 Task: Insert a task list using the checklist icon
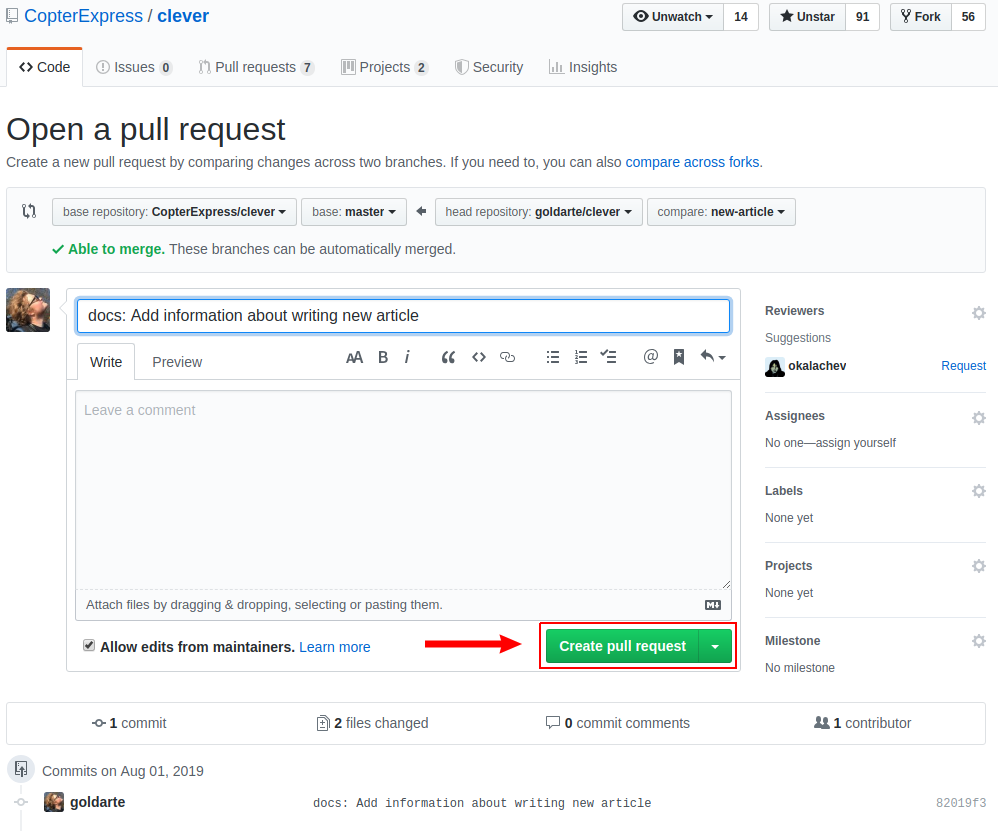click(609, 356)
